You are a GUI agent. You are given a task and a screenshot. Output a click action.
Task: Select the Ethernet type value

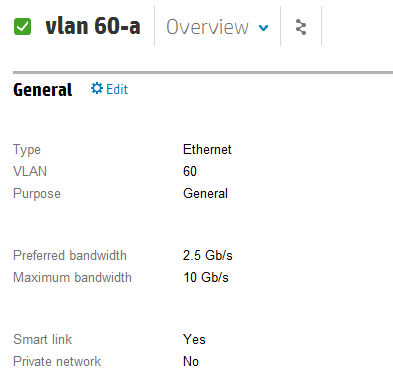[207, 149]
